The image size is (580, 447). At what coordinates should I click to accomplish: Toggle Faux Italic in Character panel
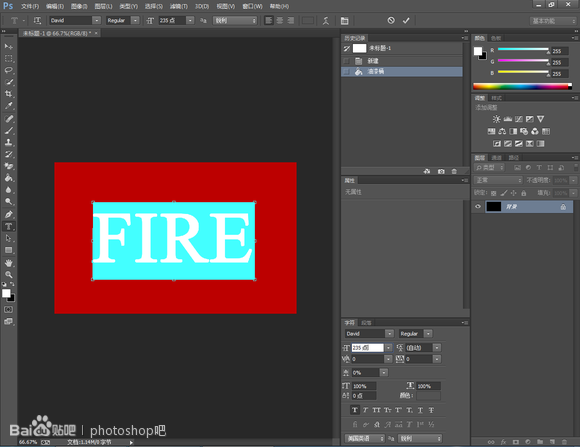click(x=365, y=410)
